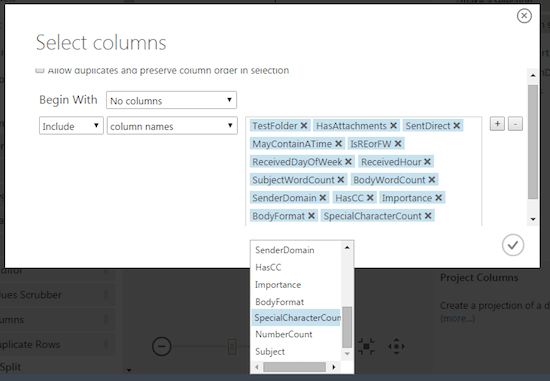This screenshot has width=550, height=381.
Task: Select highlighted SpecialCharacterCount suggestion
Action: coord(295,318)
